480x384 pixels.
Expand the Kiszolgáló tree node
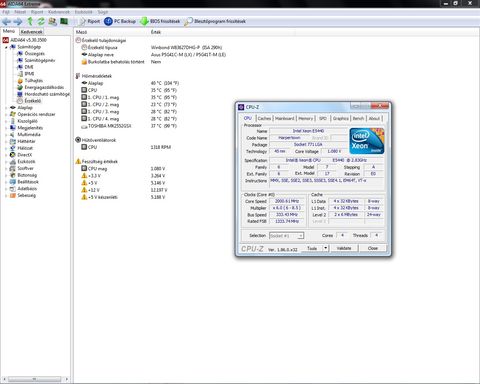click(x=6, y=121)
